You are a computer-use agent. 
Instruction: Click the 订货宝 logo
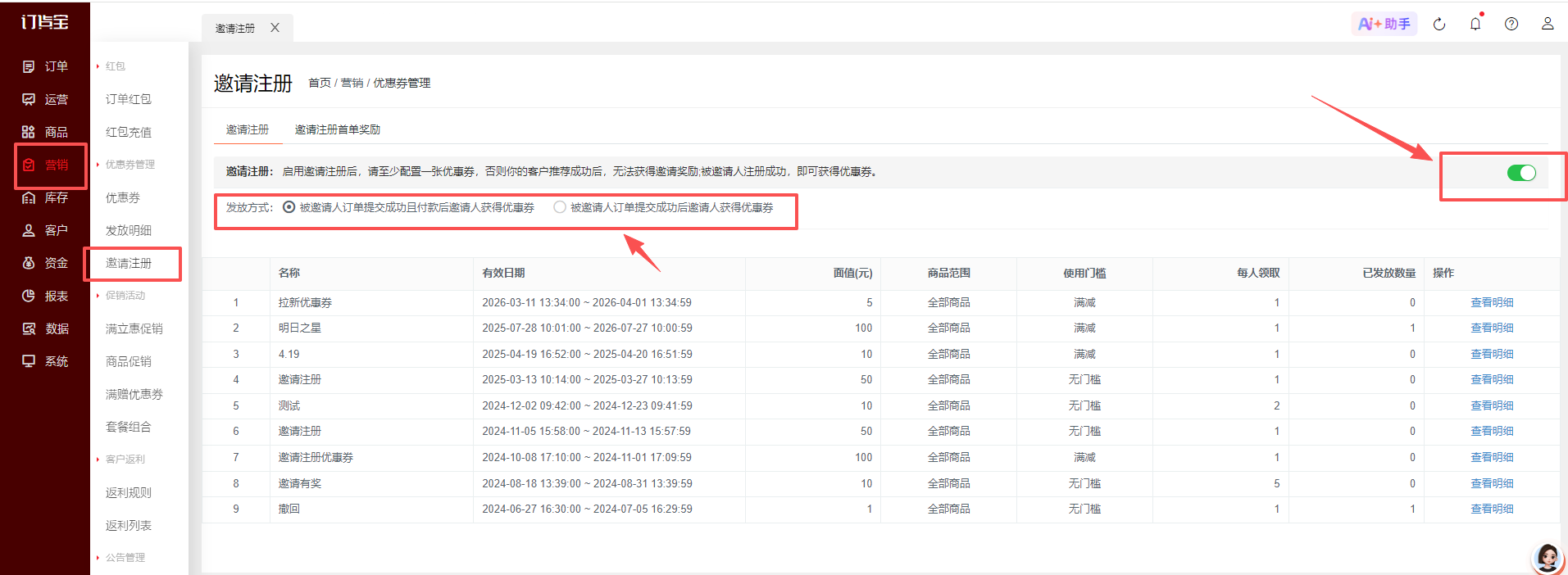[x=45, y=22]
